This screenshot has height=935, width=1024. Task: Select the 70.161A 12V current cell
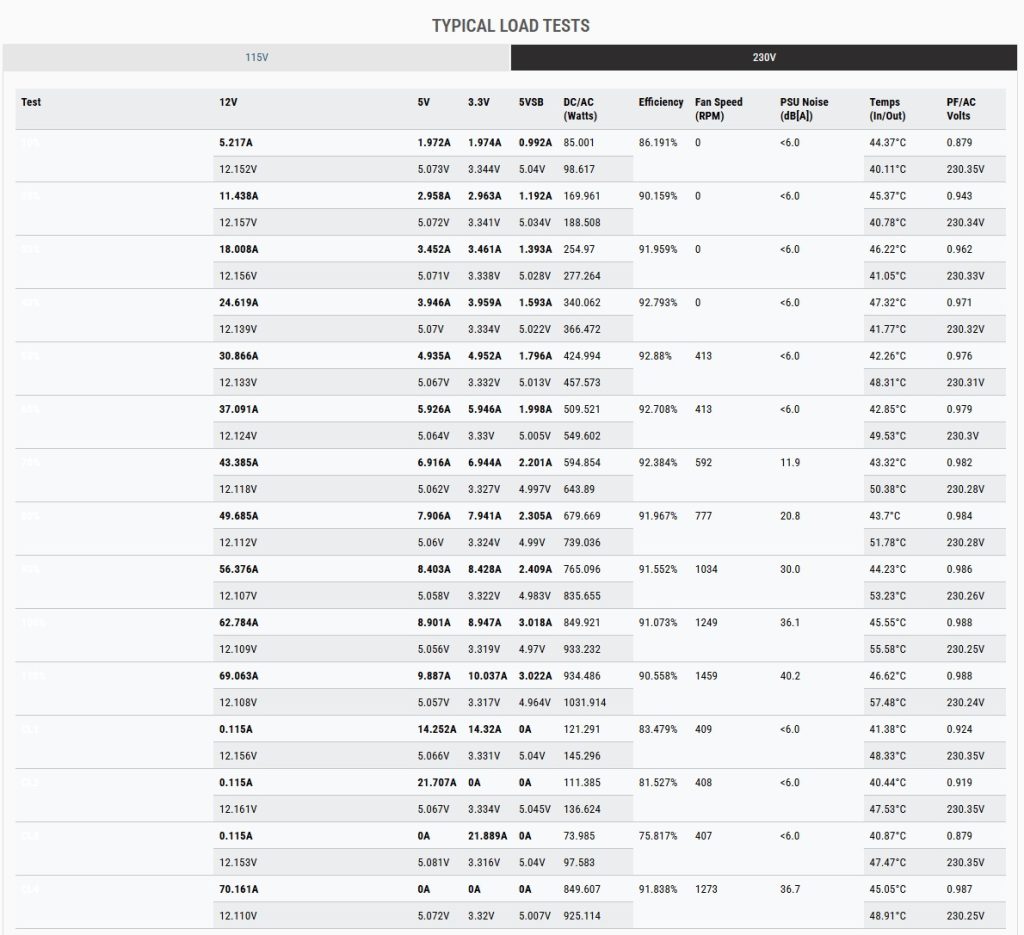(x=238, y=889)
